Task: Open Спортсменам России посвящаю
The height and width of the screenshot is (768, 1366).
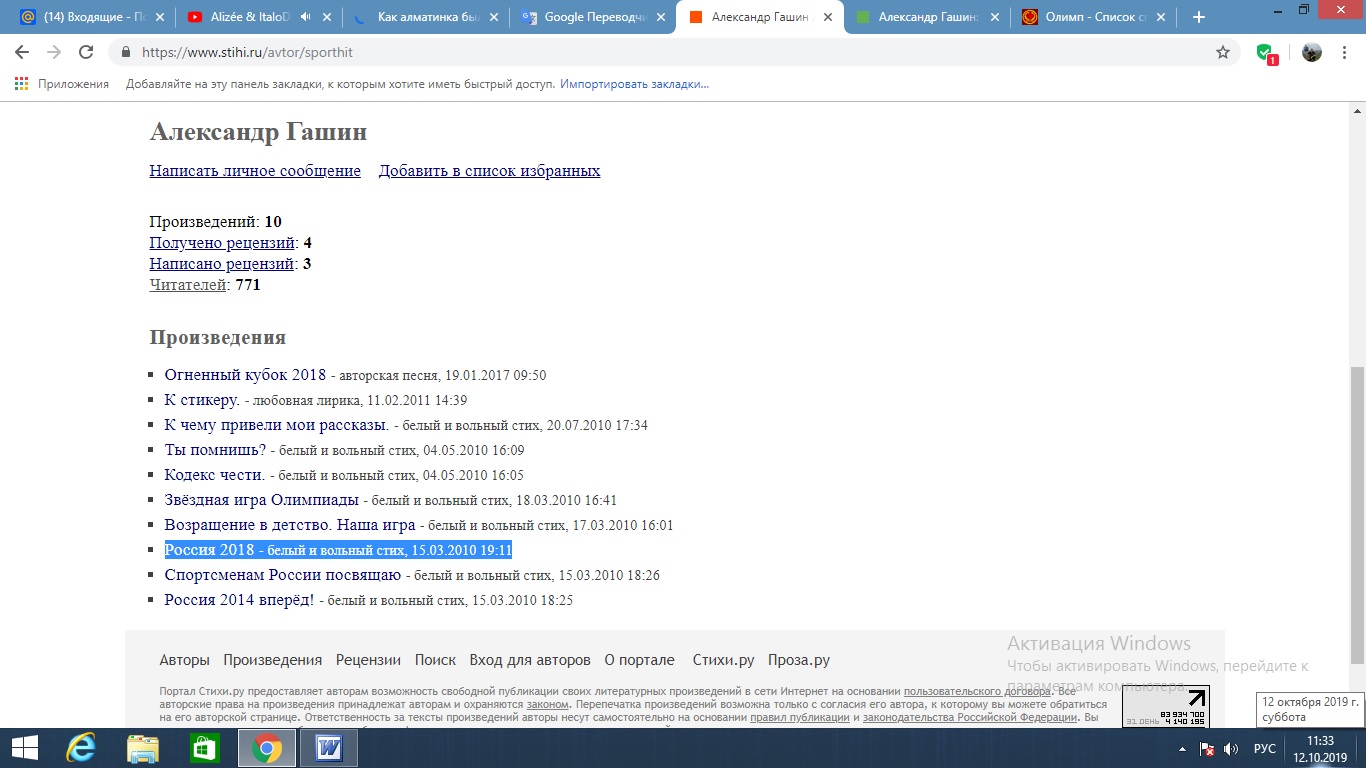Action: (x=283, y=575)
